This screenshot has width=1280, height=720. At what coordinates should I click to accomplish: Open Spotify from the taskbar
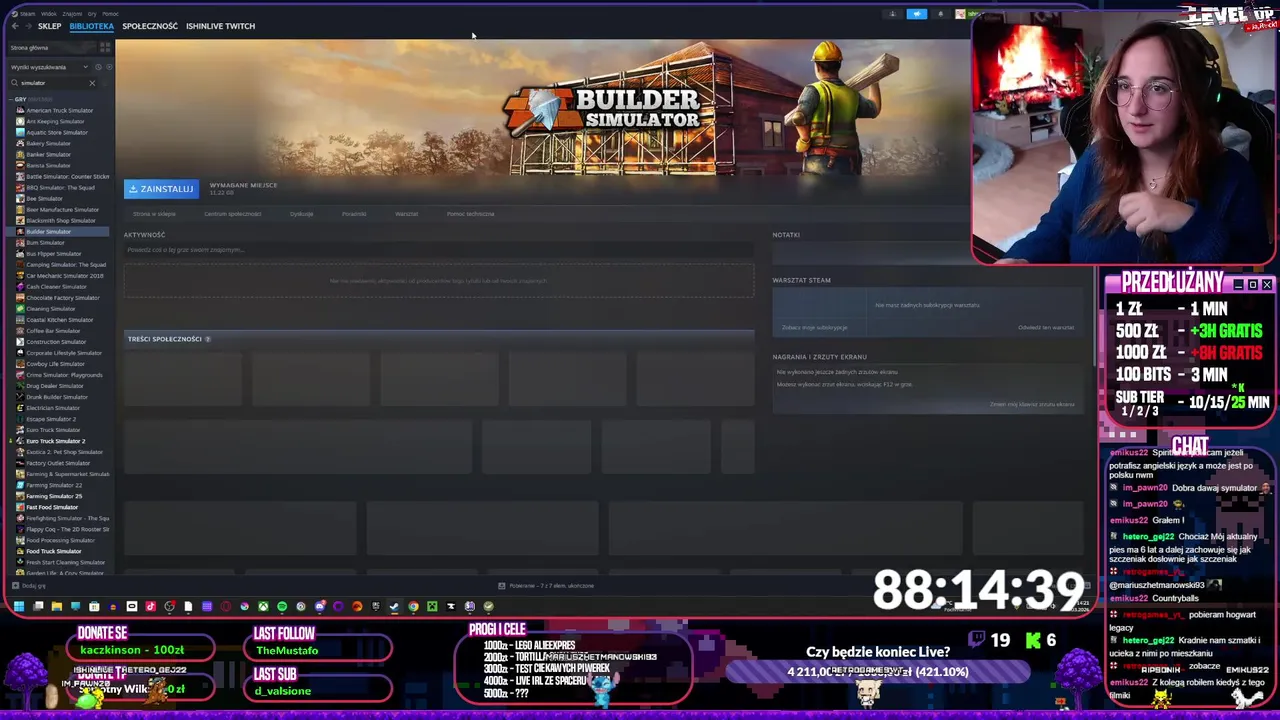282,606
